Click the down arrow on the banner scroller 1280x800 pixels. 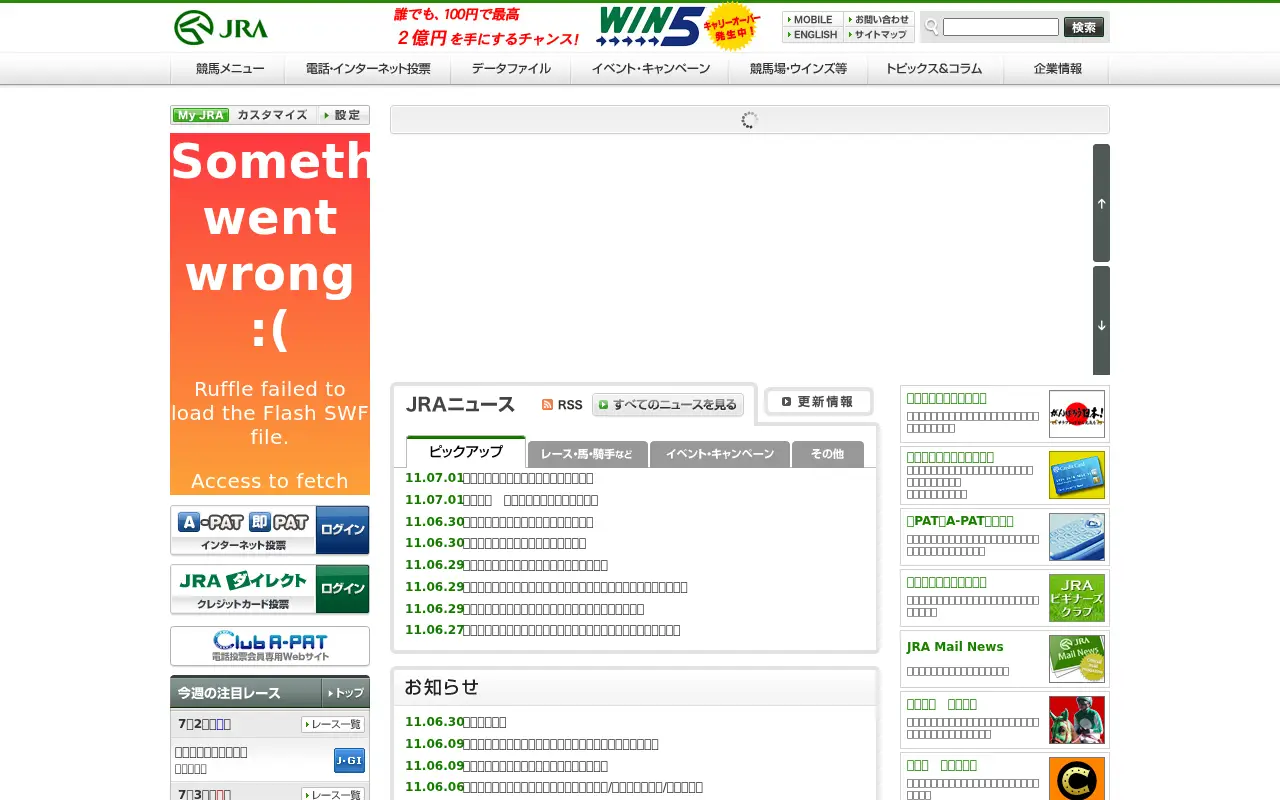(1101, 321)
